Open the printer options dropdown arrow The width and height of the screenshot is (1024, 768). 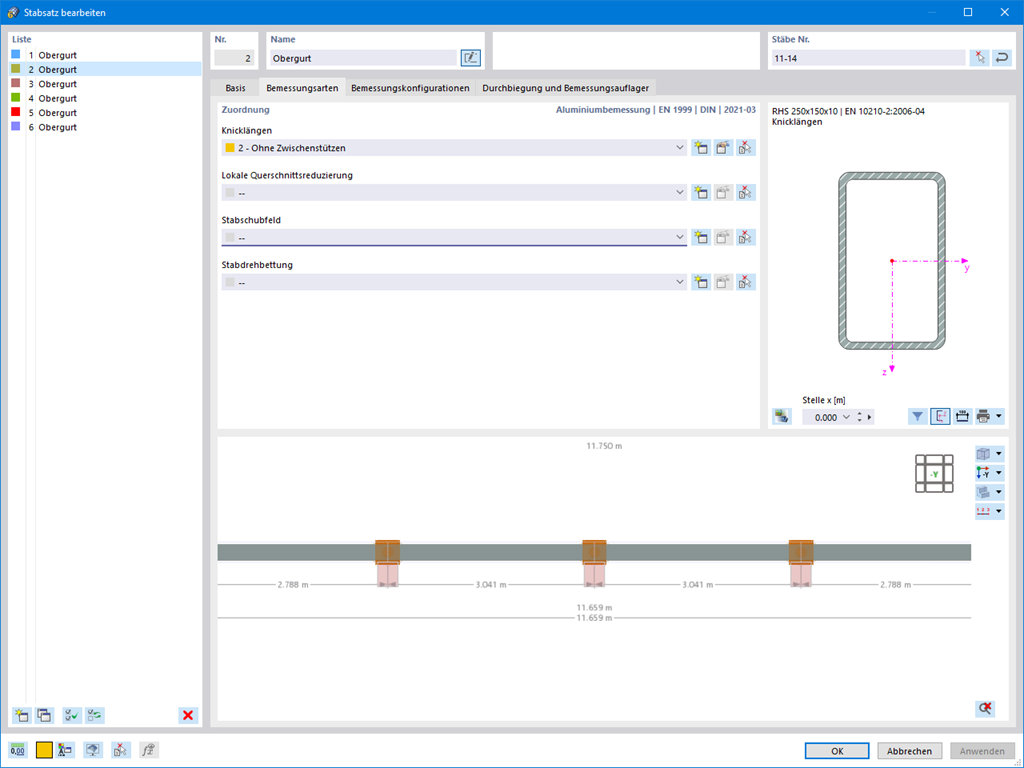tap(999, 417)
